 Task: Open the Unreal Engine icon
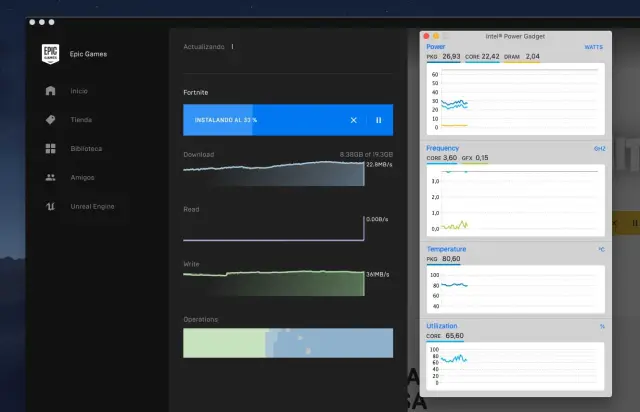pyautogui.click(x=50, y=207)
